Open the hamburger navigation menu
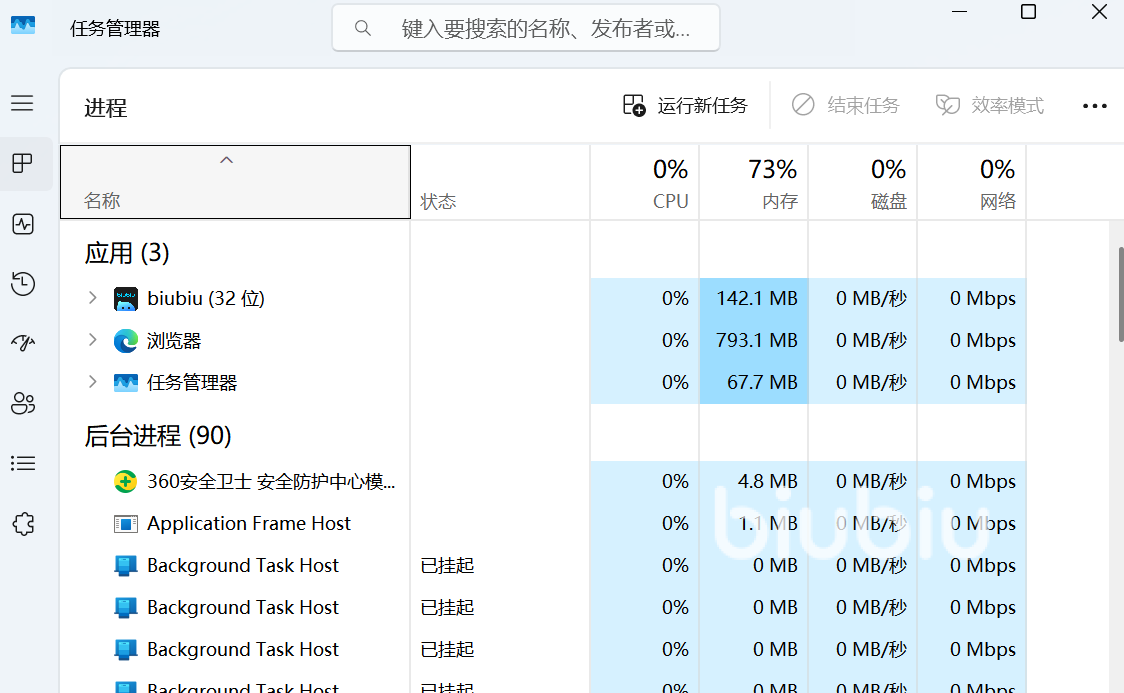1124x693 pixels. tap(22, 103)
